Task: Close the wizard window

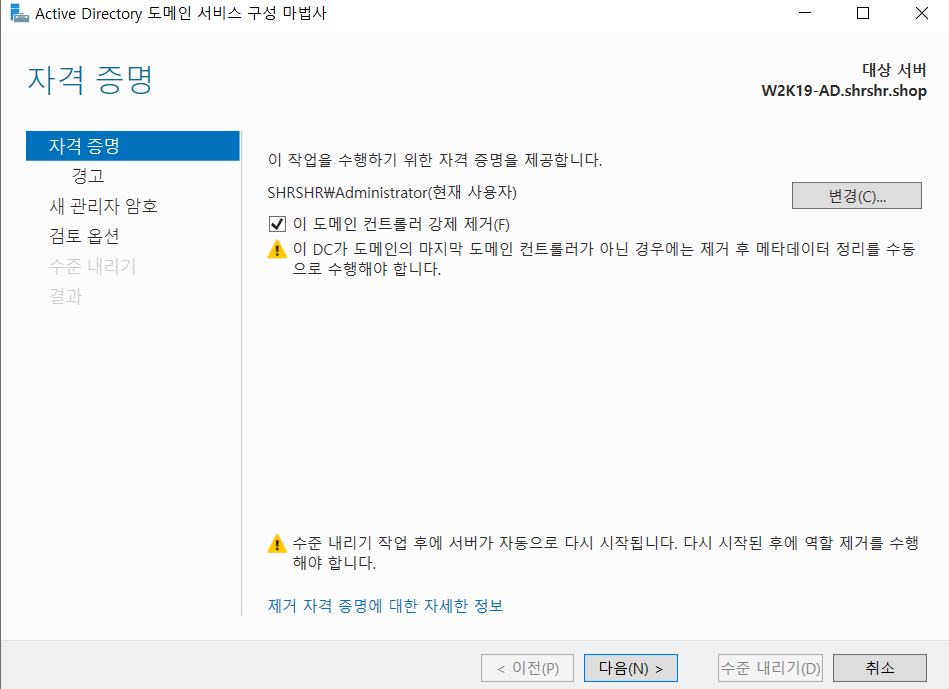Action: pyautogui.click(x=922, y=13)
